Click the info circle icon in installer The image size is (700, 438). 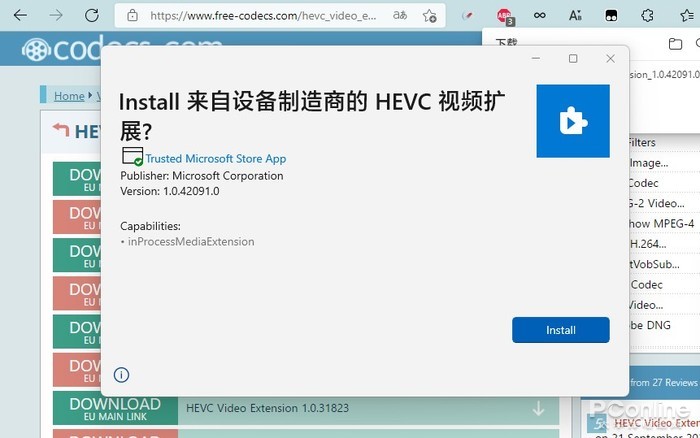pos(121,375)
